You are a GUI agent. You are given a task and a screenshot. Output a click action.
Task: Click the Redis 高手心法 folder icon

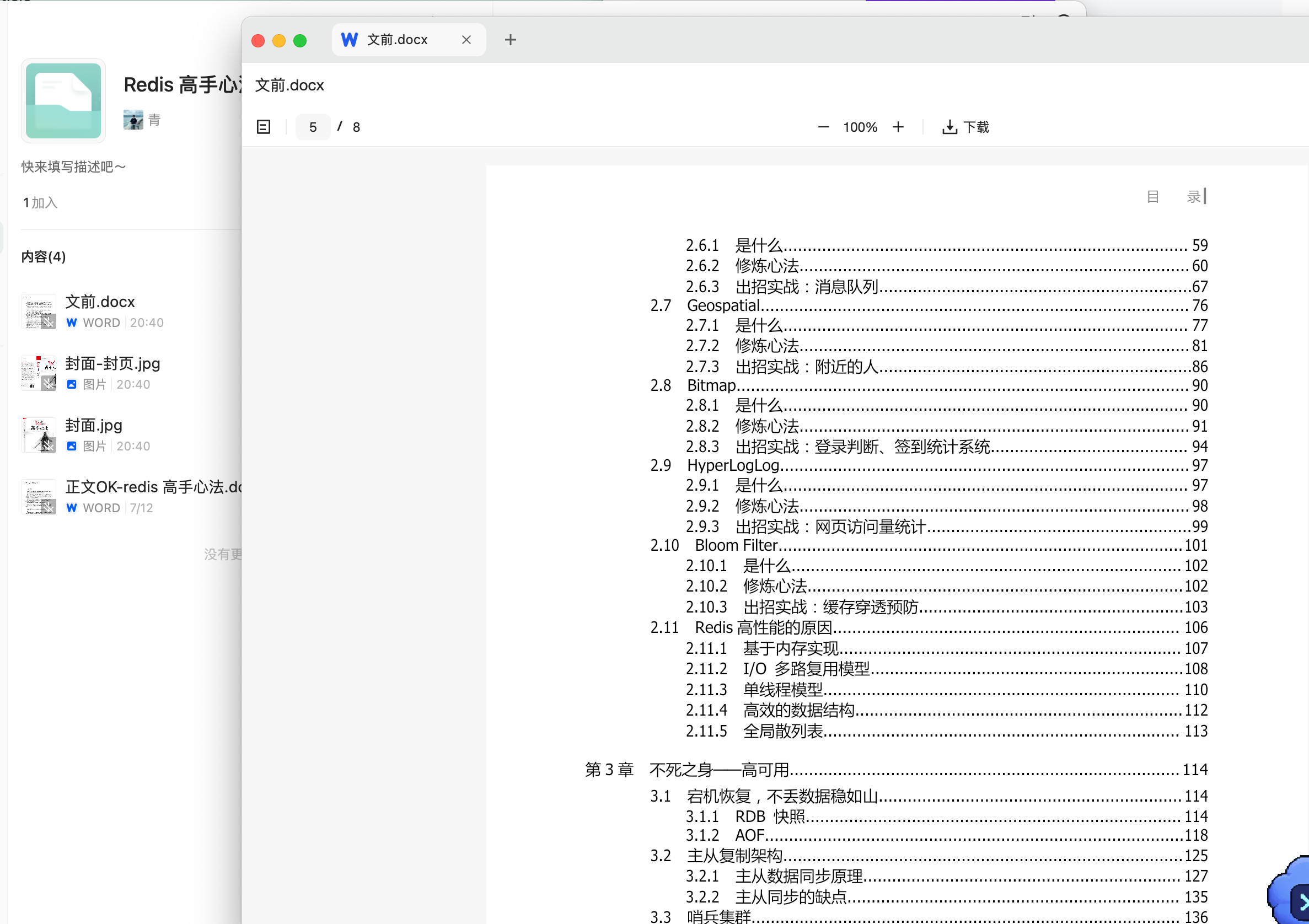pos(63,100)
